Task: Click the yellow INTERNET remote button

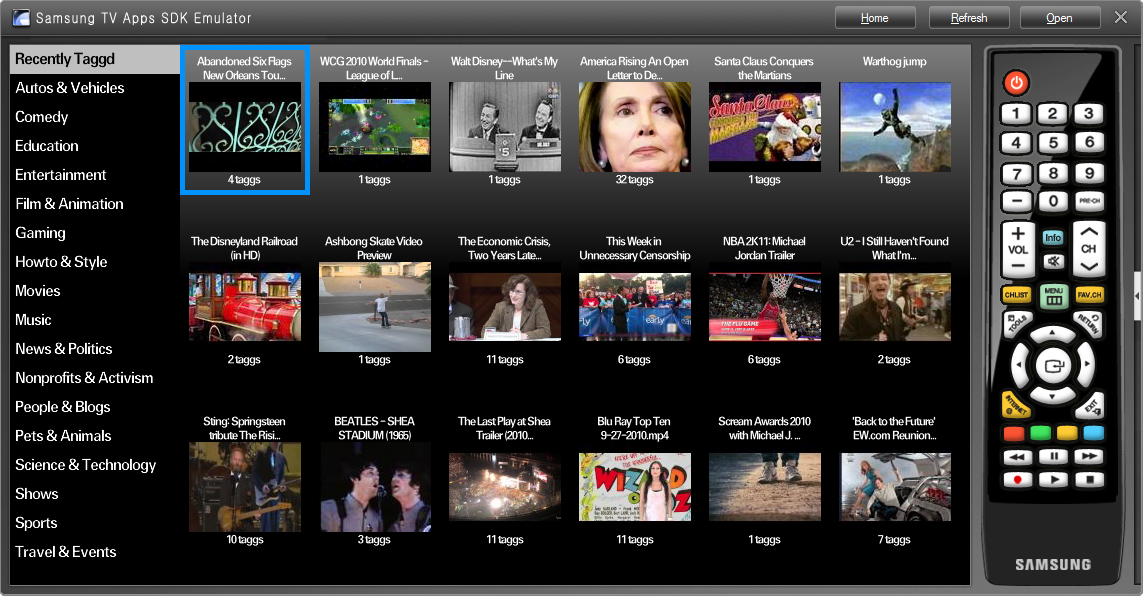Action: coord(1015,404)
